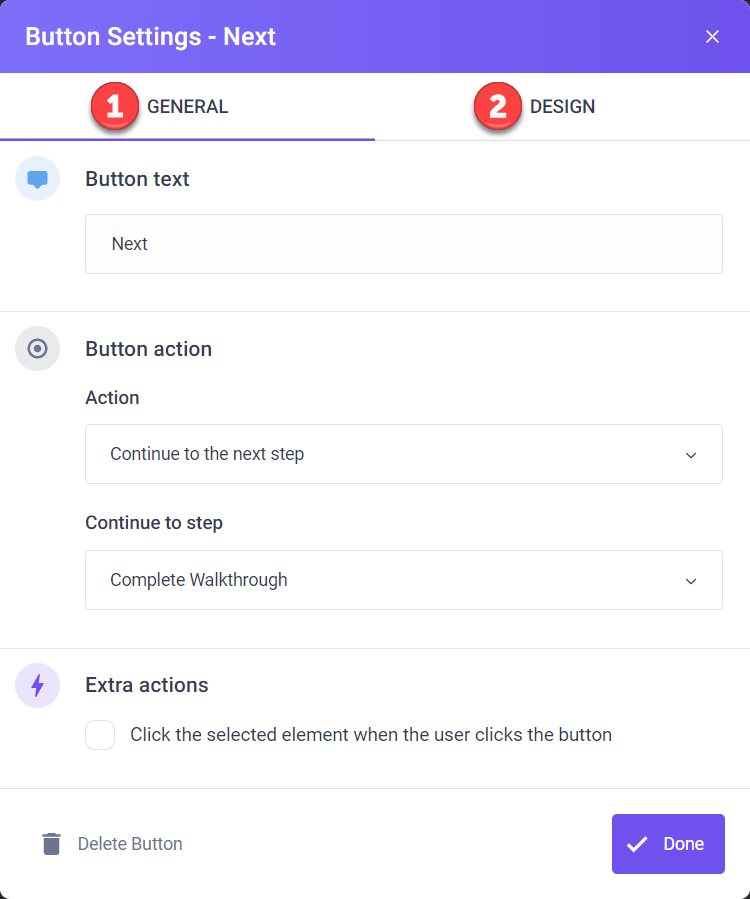Screen dimensions: 750x899
Task: Click the red number 2 badge
Action: (x=498, y=106)
